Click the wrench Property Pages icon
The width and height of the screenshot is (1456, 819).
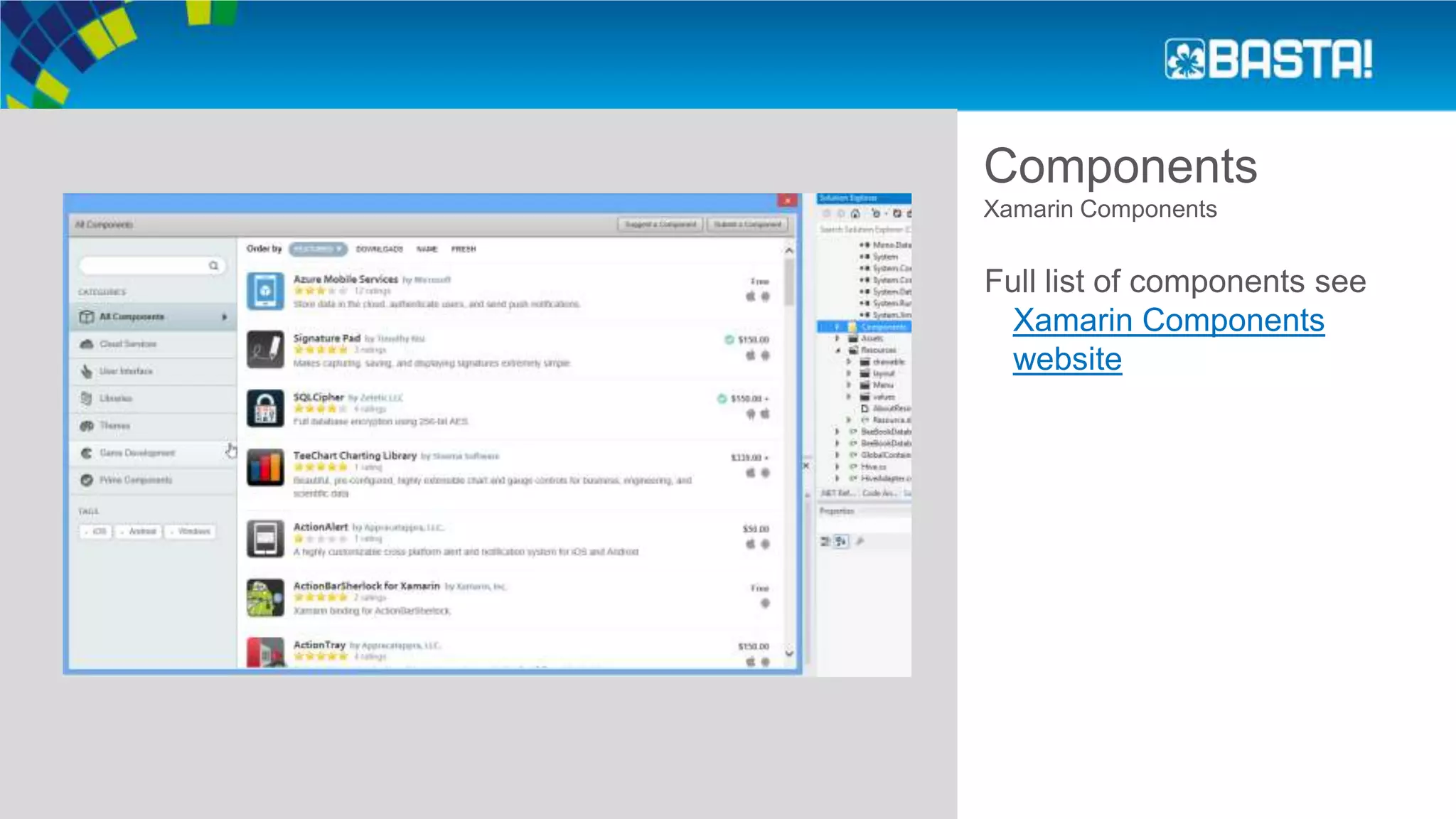[860, 542]
